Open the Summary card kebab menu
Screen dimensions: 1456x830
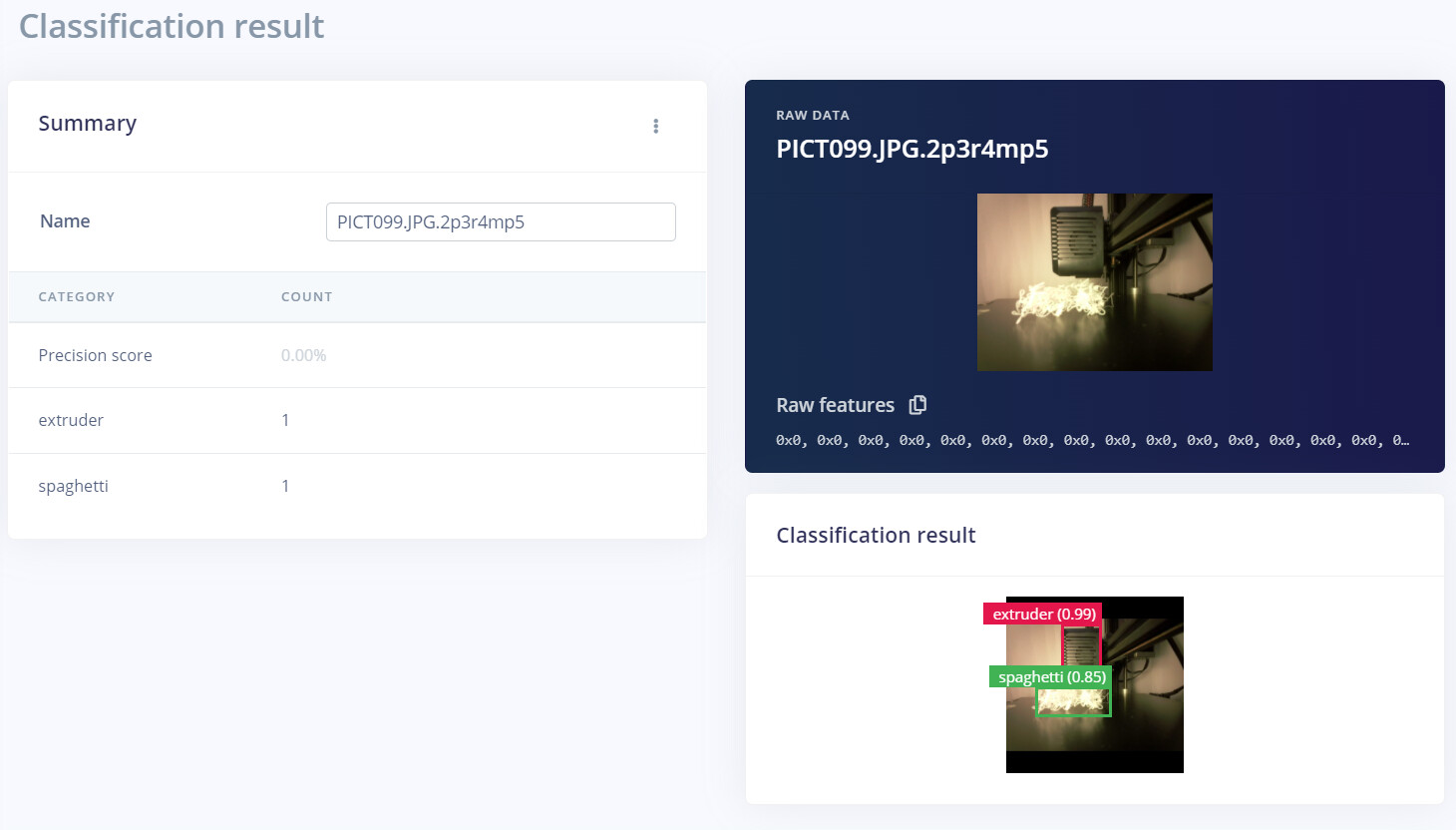click(655, 126)
